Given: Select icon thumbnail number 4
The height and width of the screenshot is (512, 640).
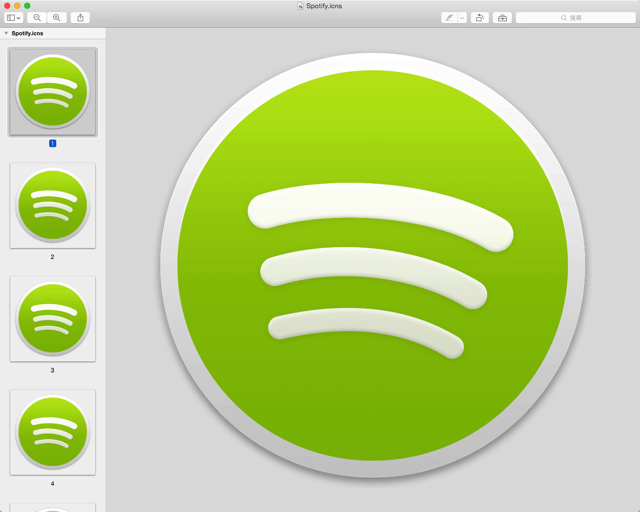Looking at the screenshot, I should click(x=53, y=432).
